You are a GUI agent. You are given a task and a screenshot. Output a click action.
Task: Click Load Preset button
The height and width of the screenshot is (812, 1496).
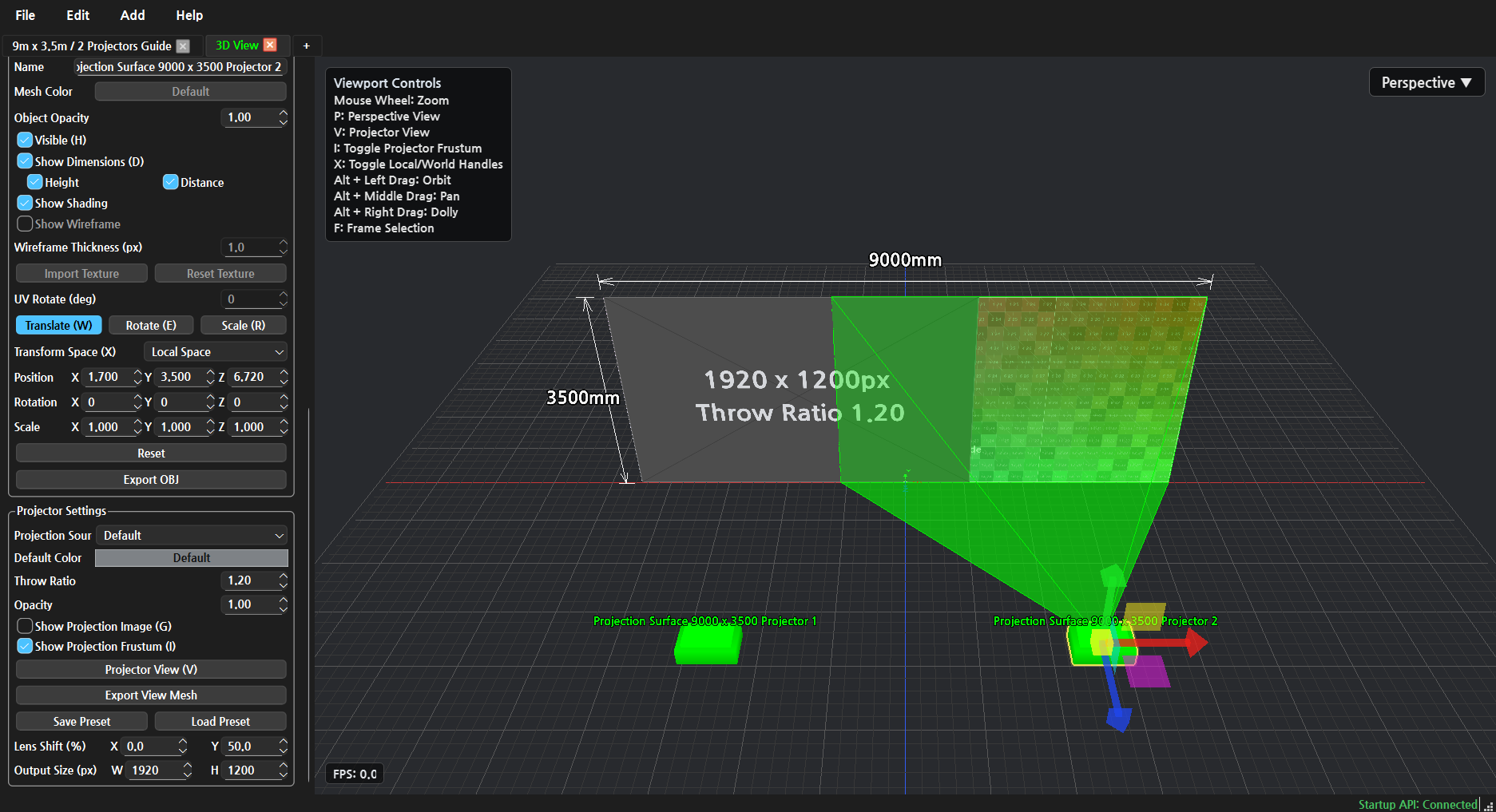coord(220,722)
